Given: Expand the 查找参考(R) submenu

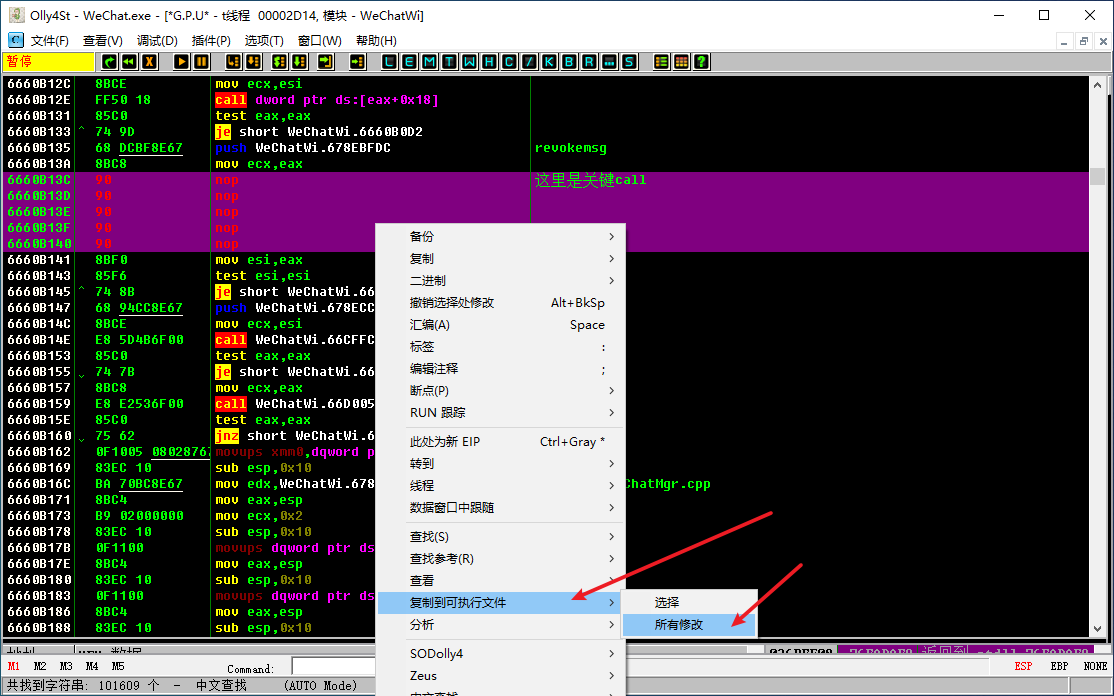Looking at the screenshot, I should [x=501, y=559].
